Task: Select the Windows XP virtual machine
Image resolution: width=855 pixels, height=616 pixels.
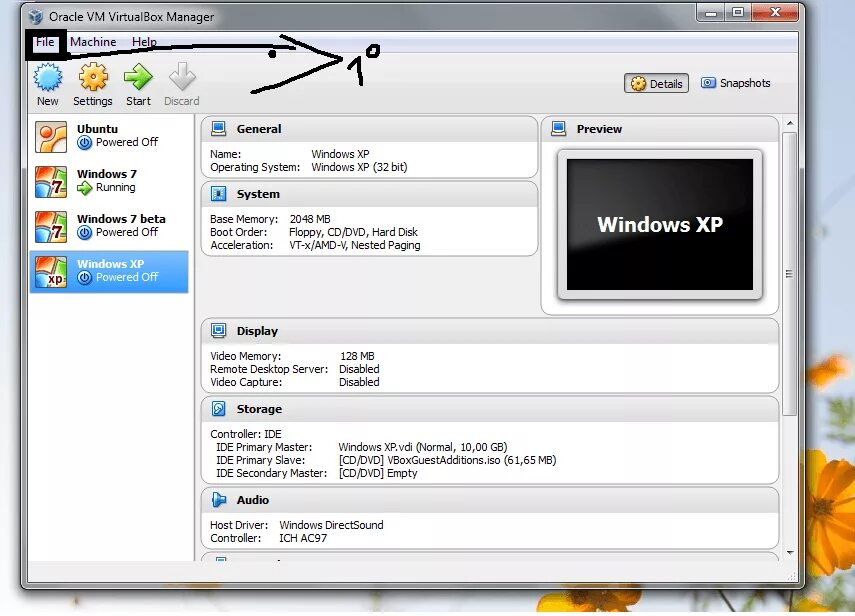Action: [x=109, y=271]
